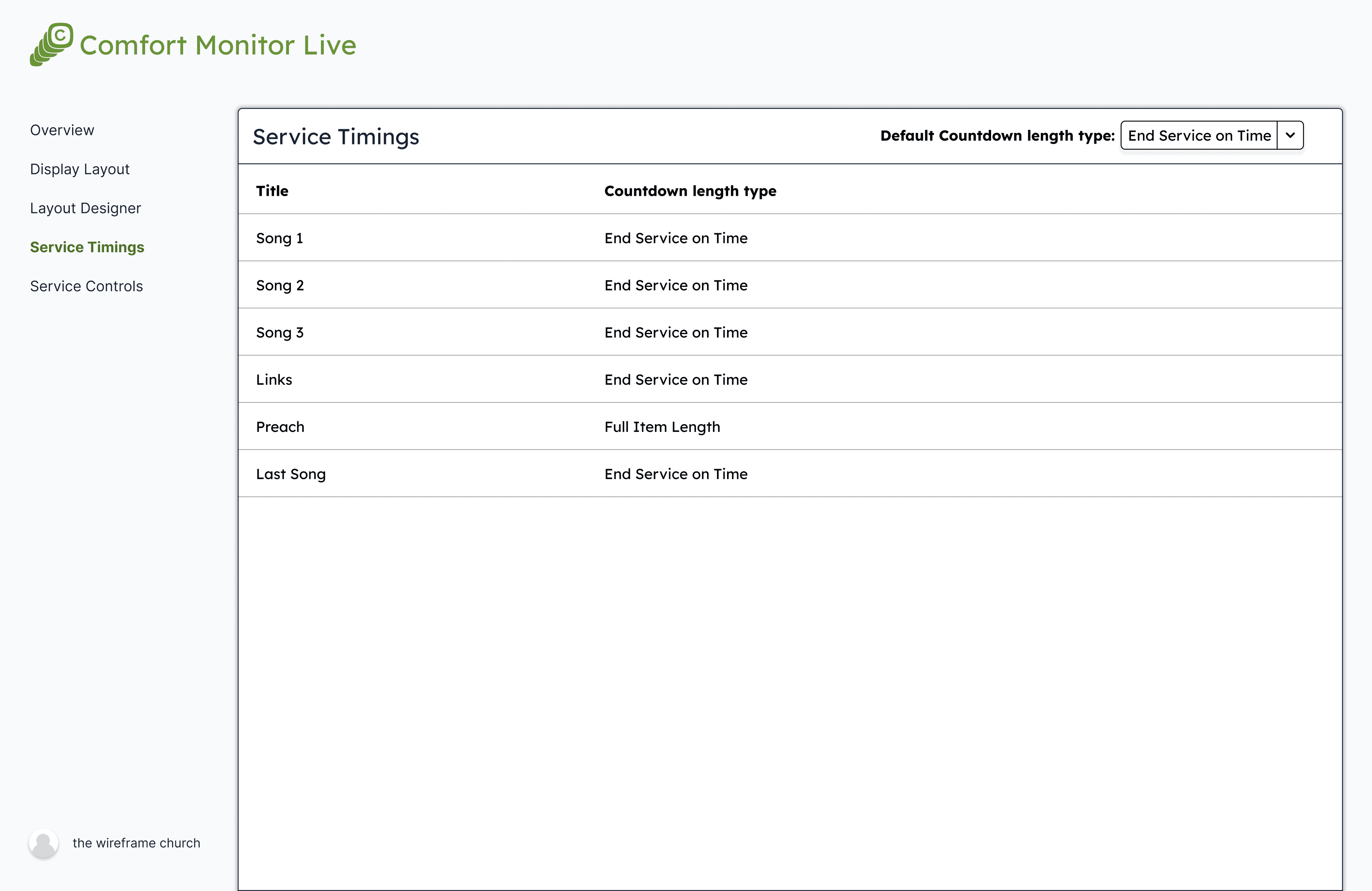Select the Song 3 row title
1372x891 pixels.
point(280,333)
